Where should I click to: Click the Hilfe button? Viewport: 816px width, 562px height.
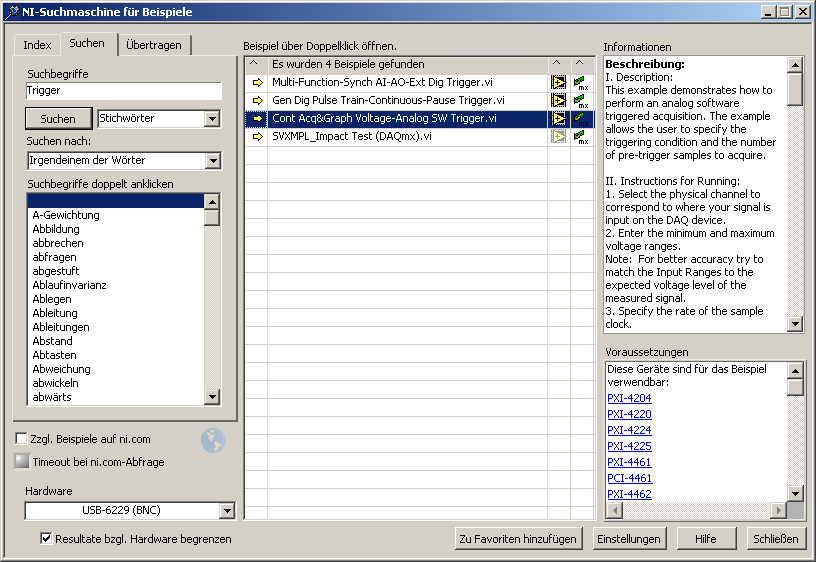[x=706, y=539]
